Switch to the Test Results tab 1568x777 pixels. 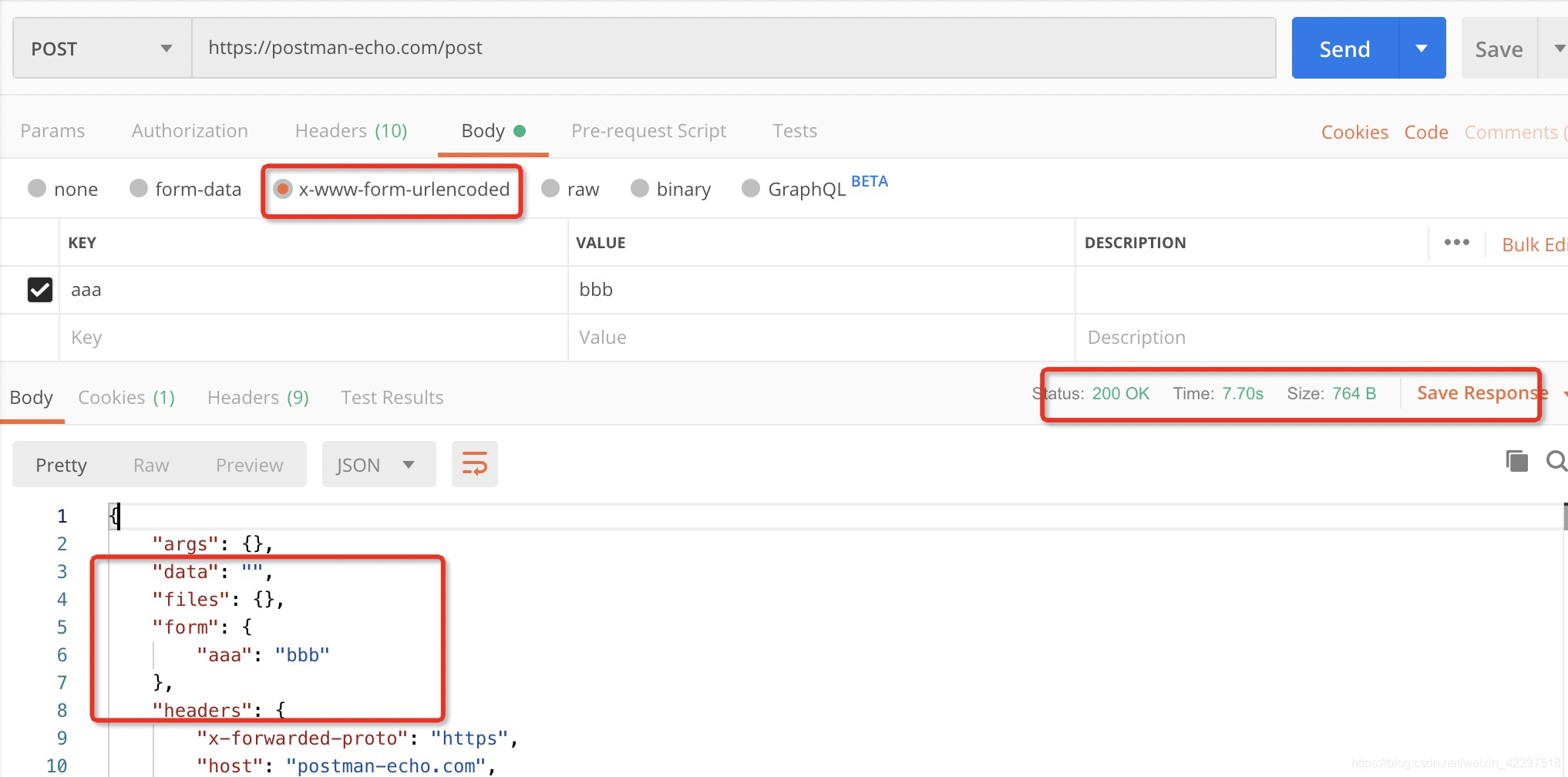[x=392, y=397]
